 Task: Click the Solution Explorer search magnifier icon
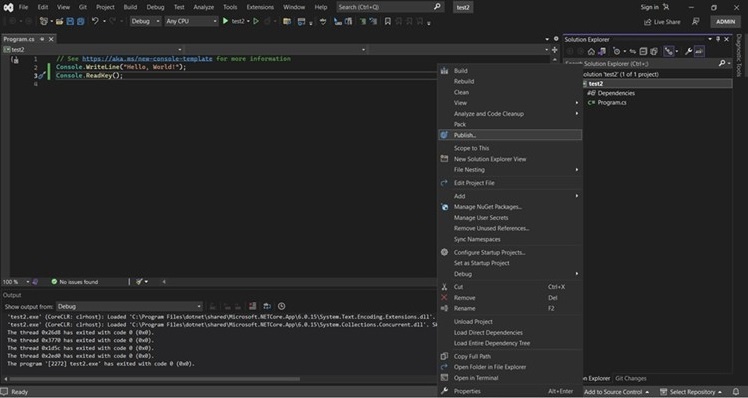722,63
